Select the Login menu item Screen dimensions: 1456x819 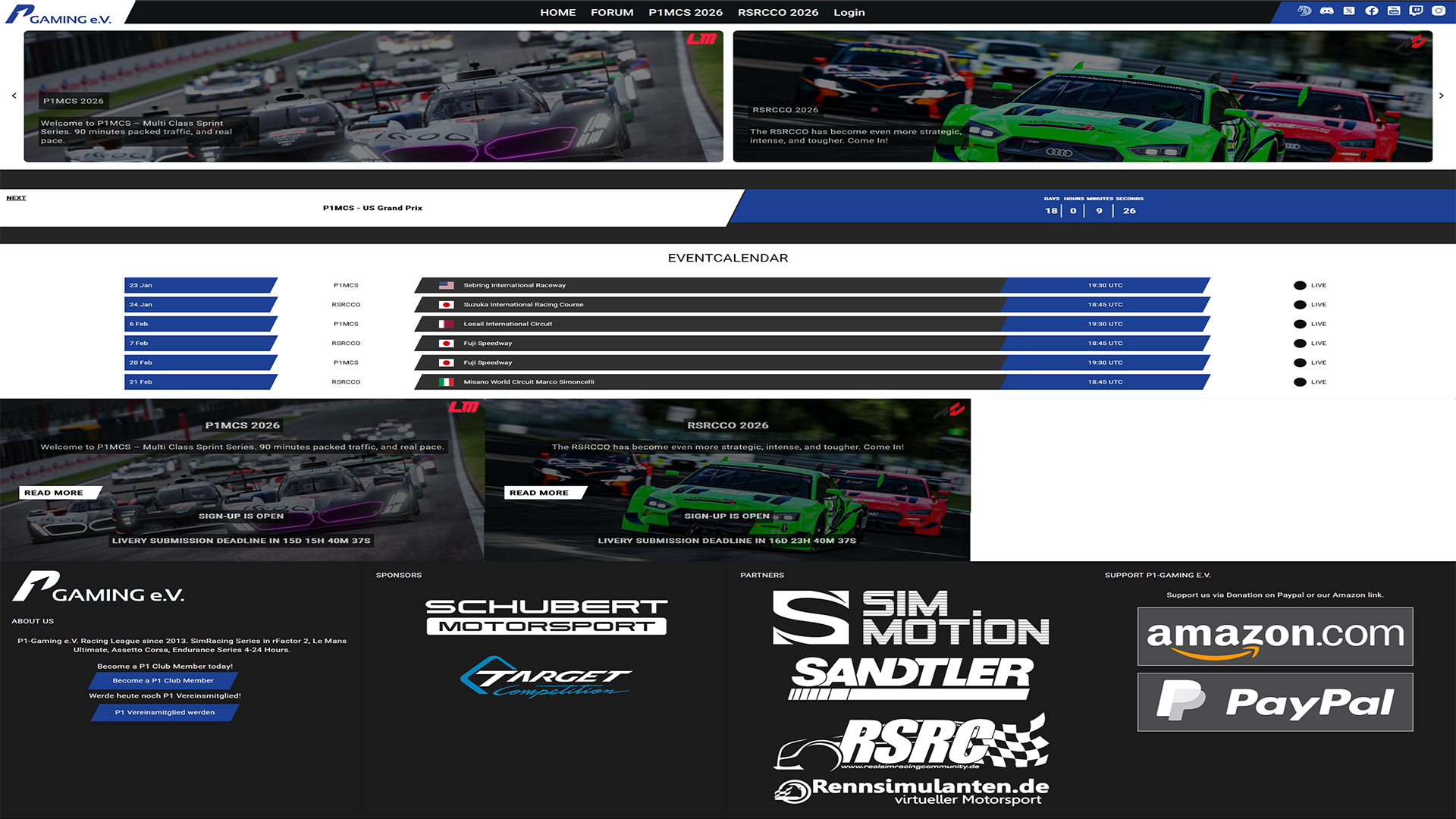(x=849, y=12)
